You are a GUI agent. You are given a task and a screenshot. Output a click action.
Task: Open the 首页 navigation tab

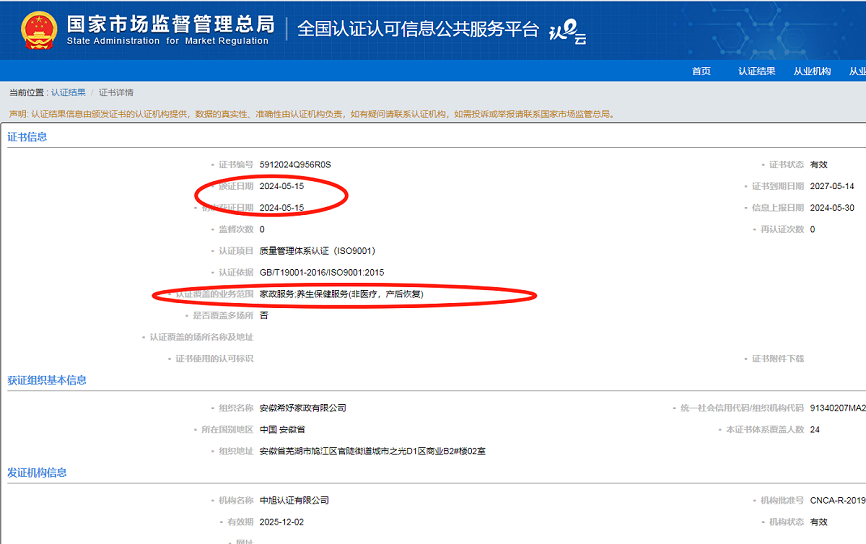[701, 71]
